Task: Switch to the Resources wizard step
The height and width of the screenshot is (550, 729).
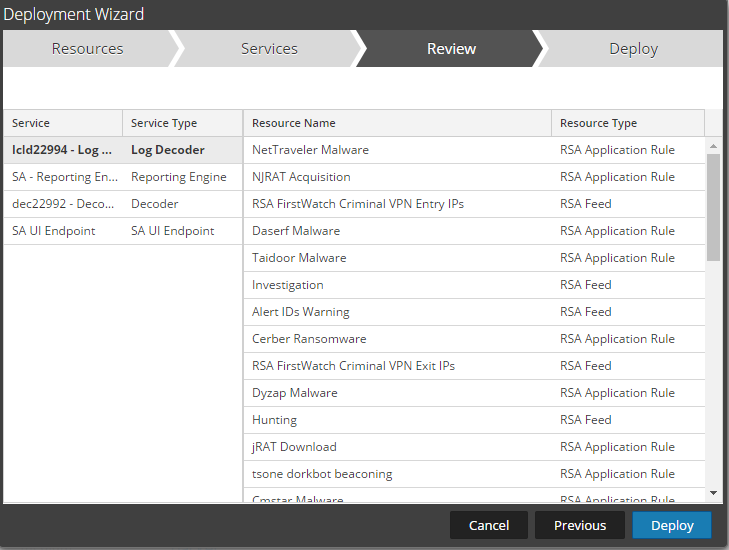Action: point(88,49)
